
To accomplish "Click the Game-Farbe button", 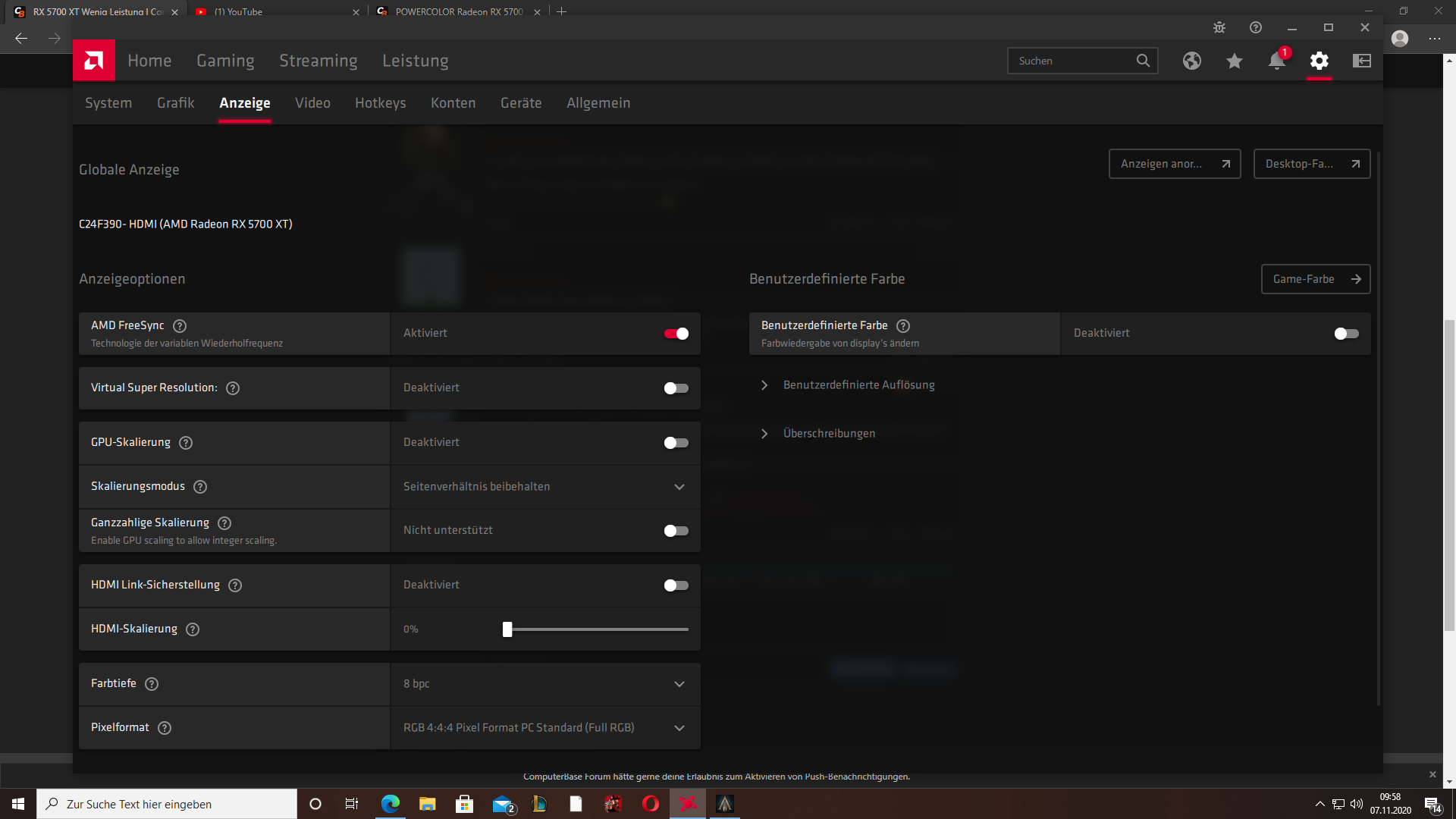I will tap(1315, 279).
